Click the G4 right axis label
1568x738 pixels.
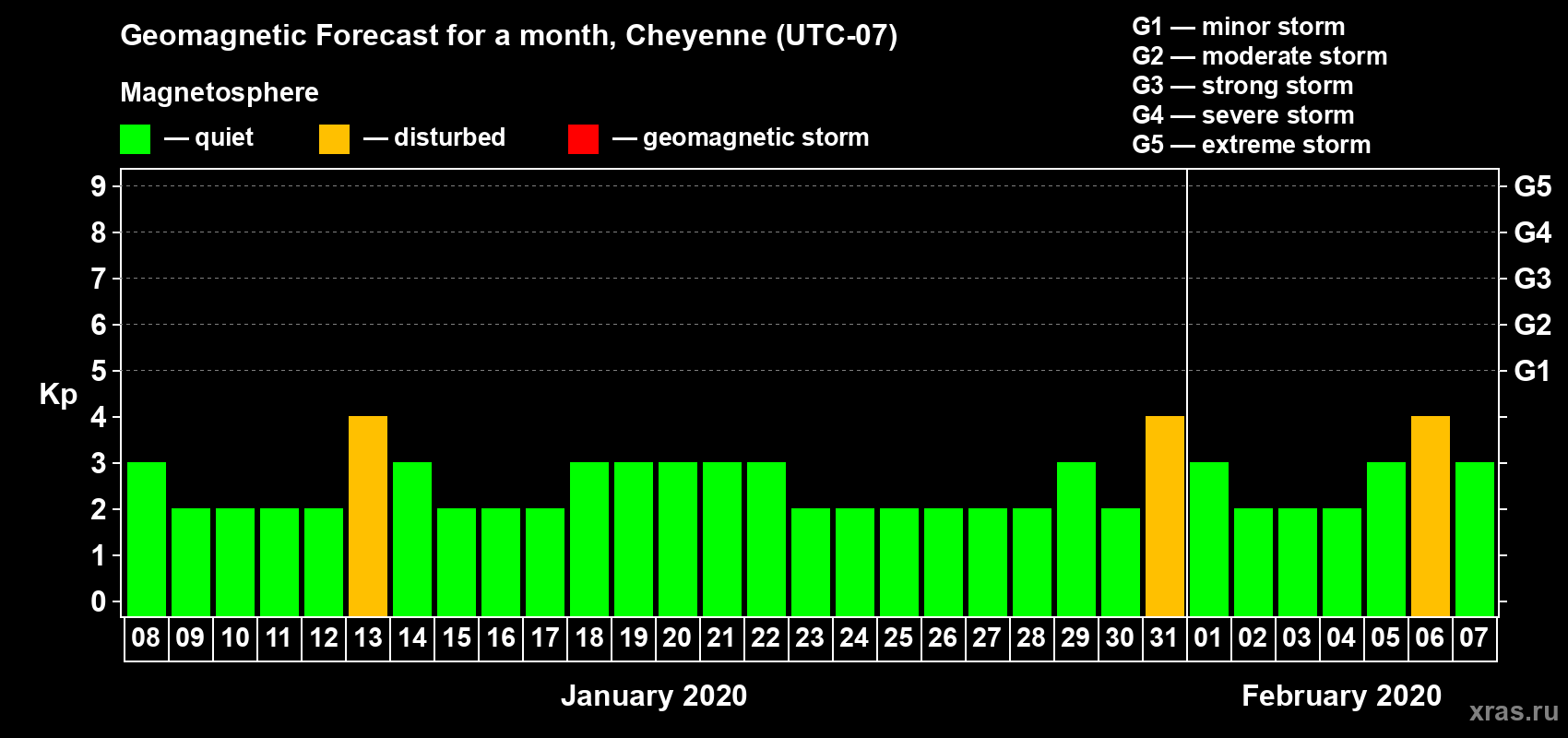pos(1533,232)
